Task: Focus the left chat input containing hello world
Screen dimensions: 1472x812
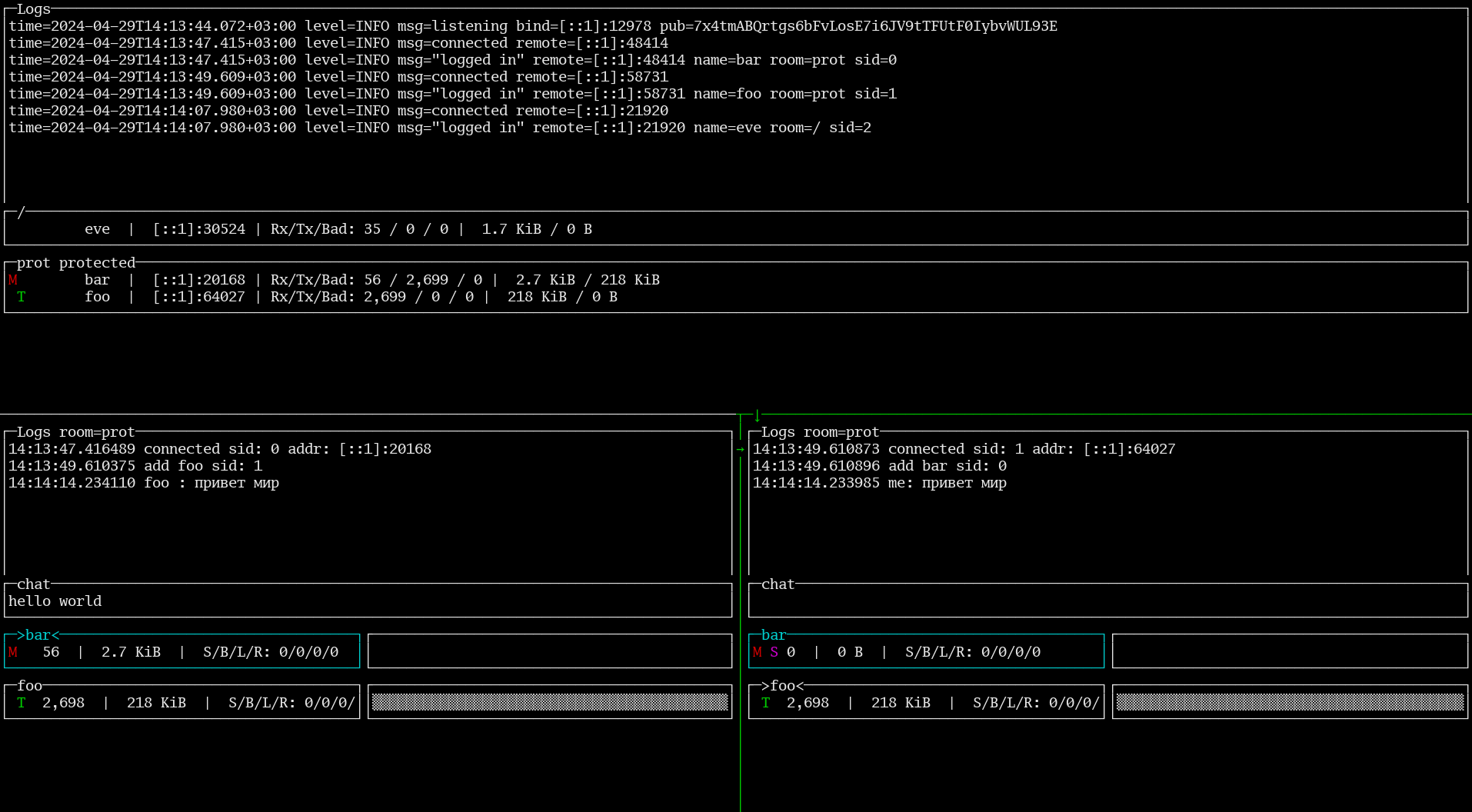Action: click(x=368, y=601)
